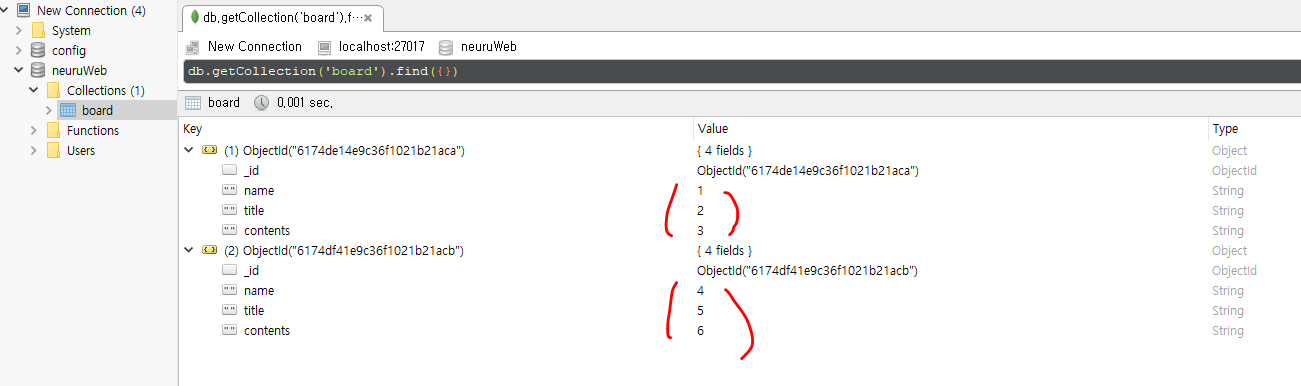Screen dimensions: 1301x386
Task: Click the MongoDB leaf icon on query tab
Action: click(194, 17)
